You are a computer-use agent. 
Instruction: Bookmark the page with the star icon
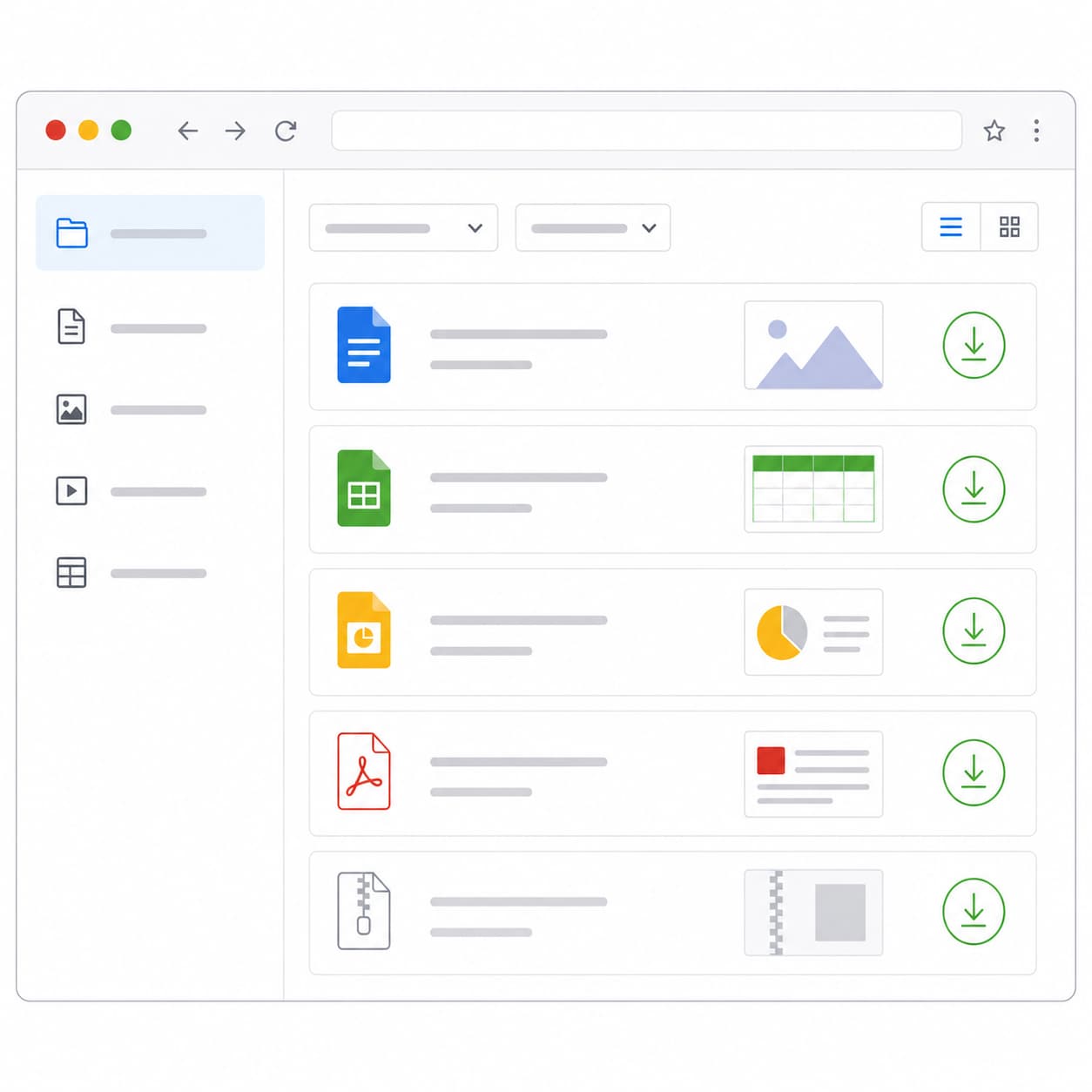click(994, 131)
